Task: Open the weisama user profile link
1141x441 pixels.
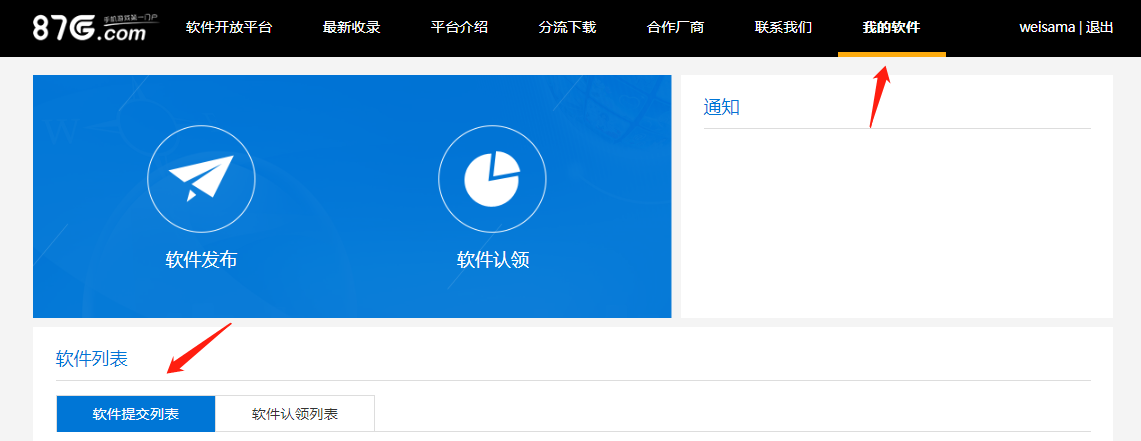Action: (1047, 28)
